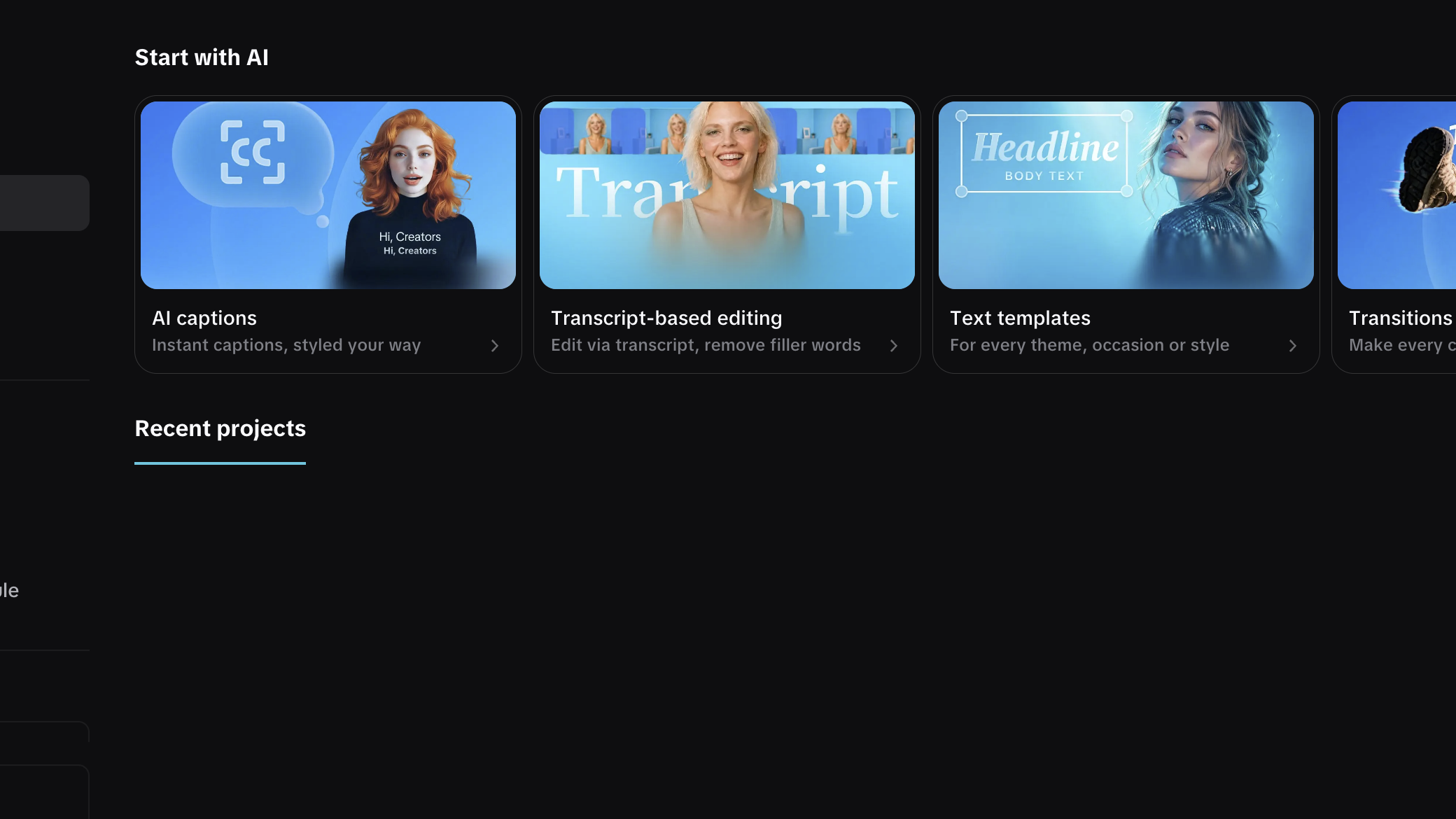Open the Transcript-based editing chevron arrow
The image size is (1456, 819).
coord(894,346)
